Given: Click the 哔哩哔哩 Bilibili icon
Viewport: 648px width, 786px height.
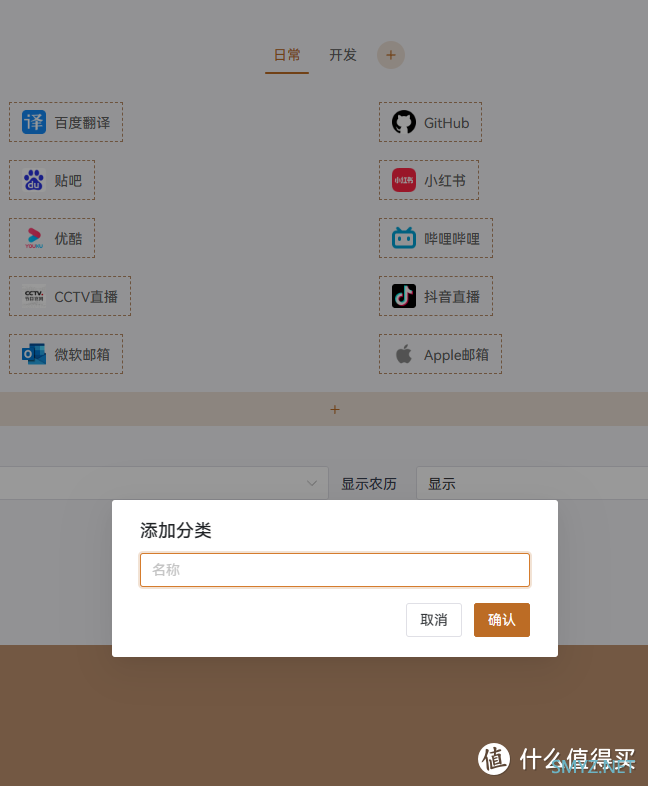Looking at the screenshot, I should pos(404,238).
